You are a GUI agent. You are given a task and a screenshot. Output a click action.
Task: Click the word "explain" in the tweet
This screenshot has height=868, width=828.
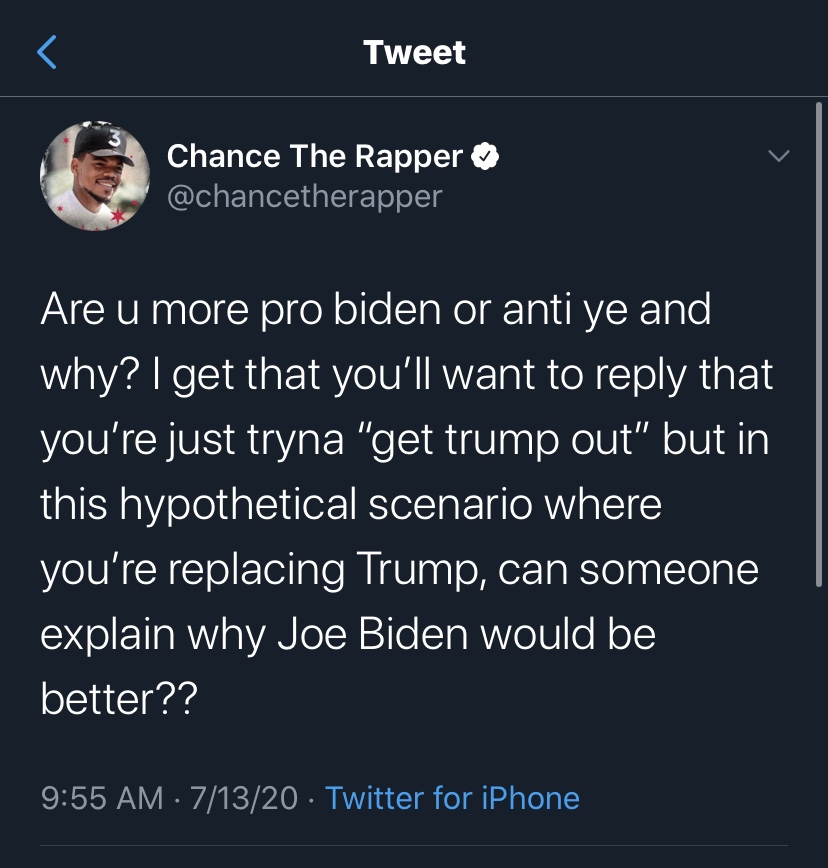pyautogui.click(x=106, y=634)
